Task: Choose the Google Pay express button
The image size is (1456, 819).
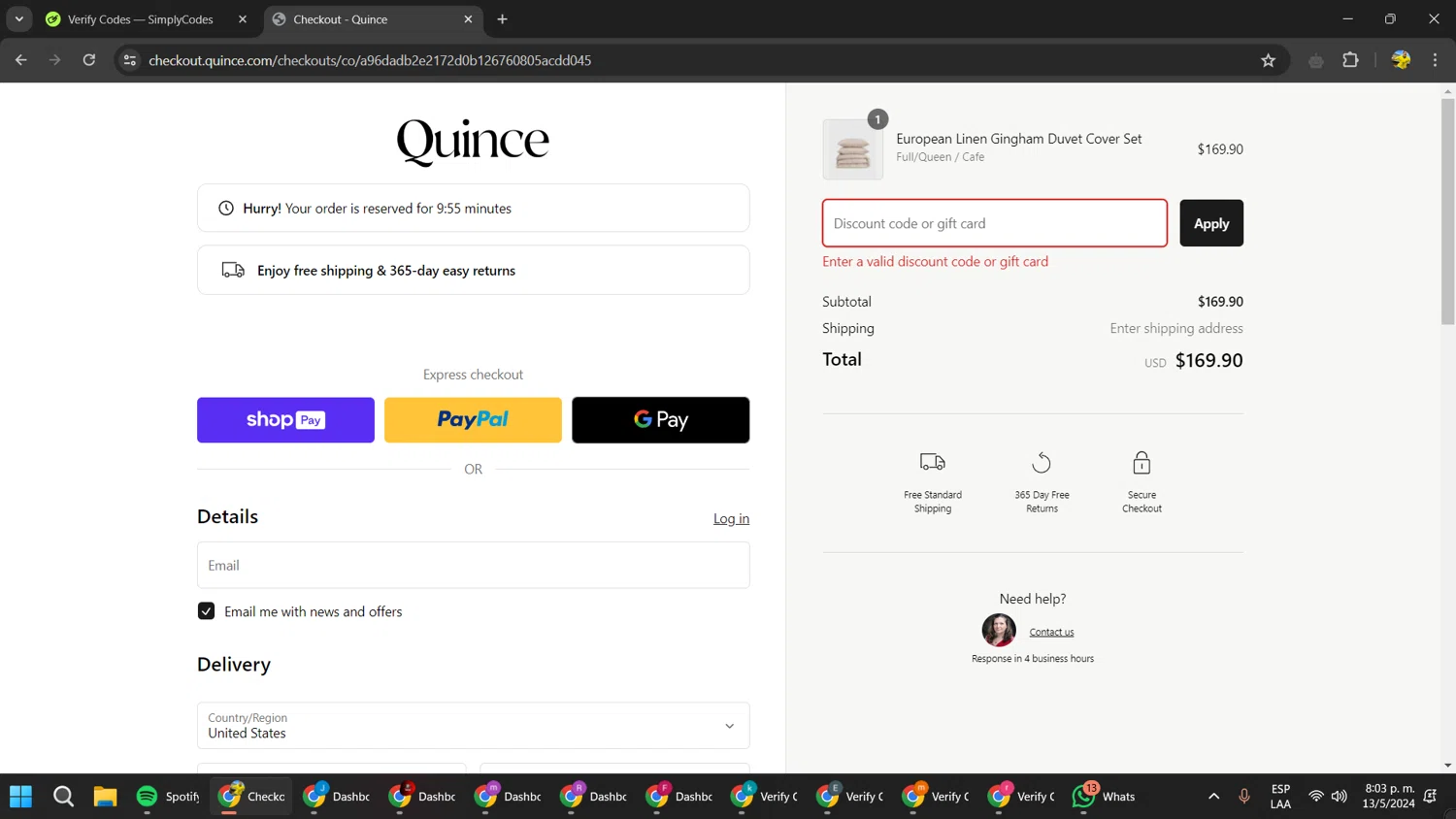Action: coord(660,420)
